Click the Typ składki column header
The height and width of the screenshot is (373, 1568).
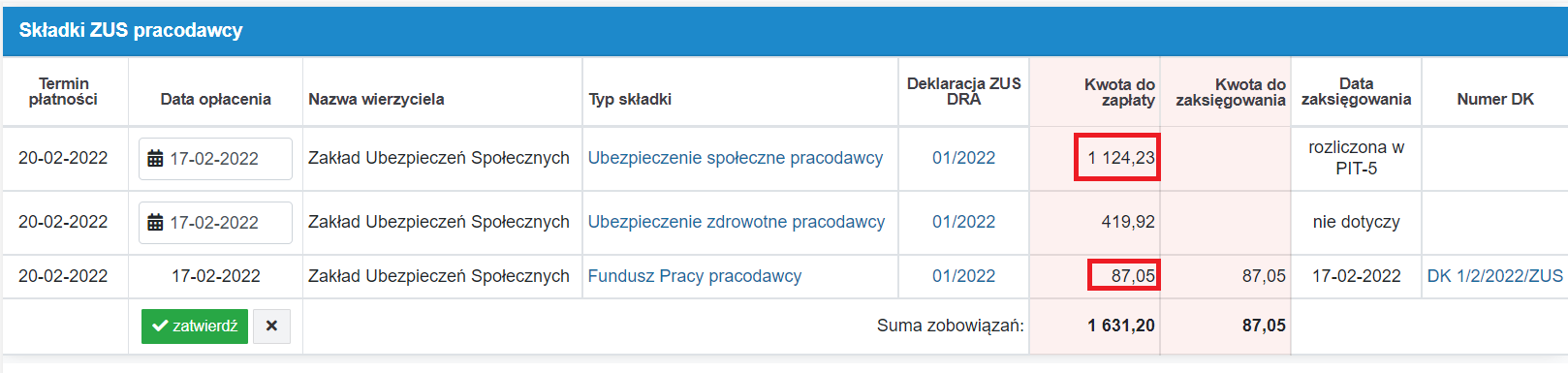pyautogui.click(x=630, y=99)
